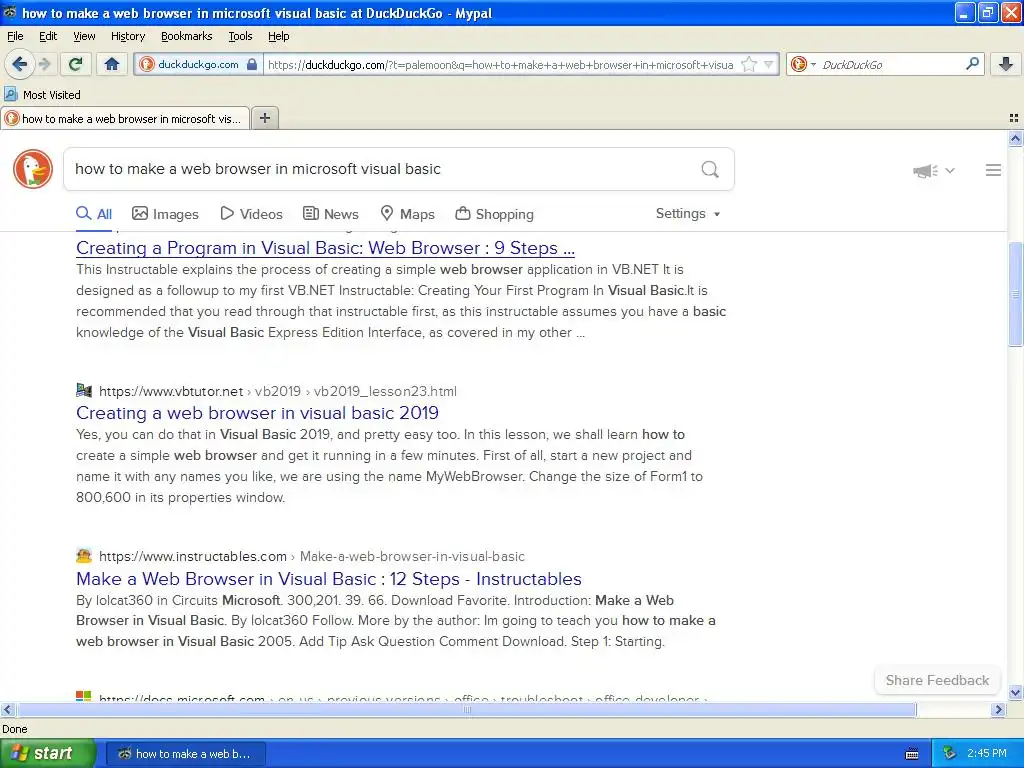
Task: Click the vertical scrollbar up arrow
Action: click(x=1015, y=138)
